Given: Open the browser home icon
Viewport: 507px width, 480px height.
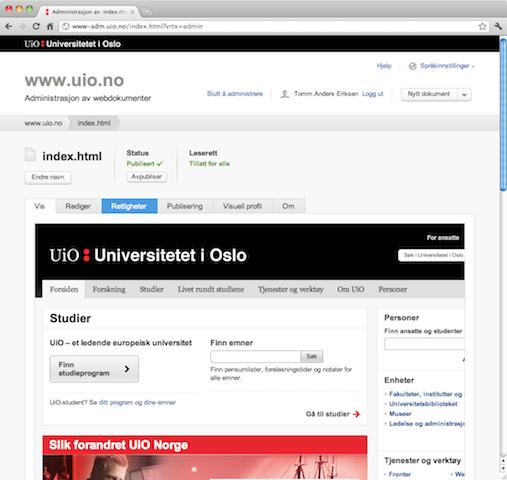Looking at the screenshot, I should click(x=50, y=26).
